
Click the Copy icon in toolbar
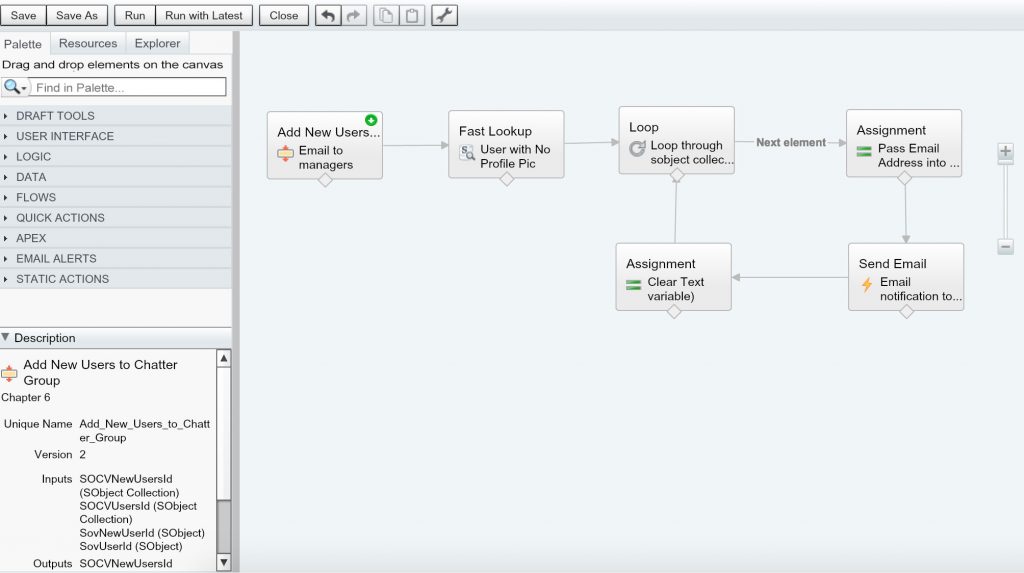tap(385, 16)
